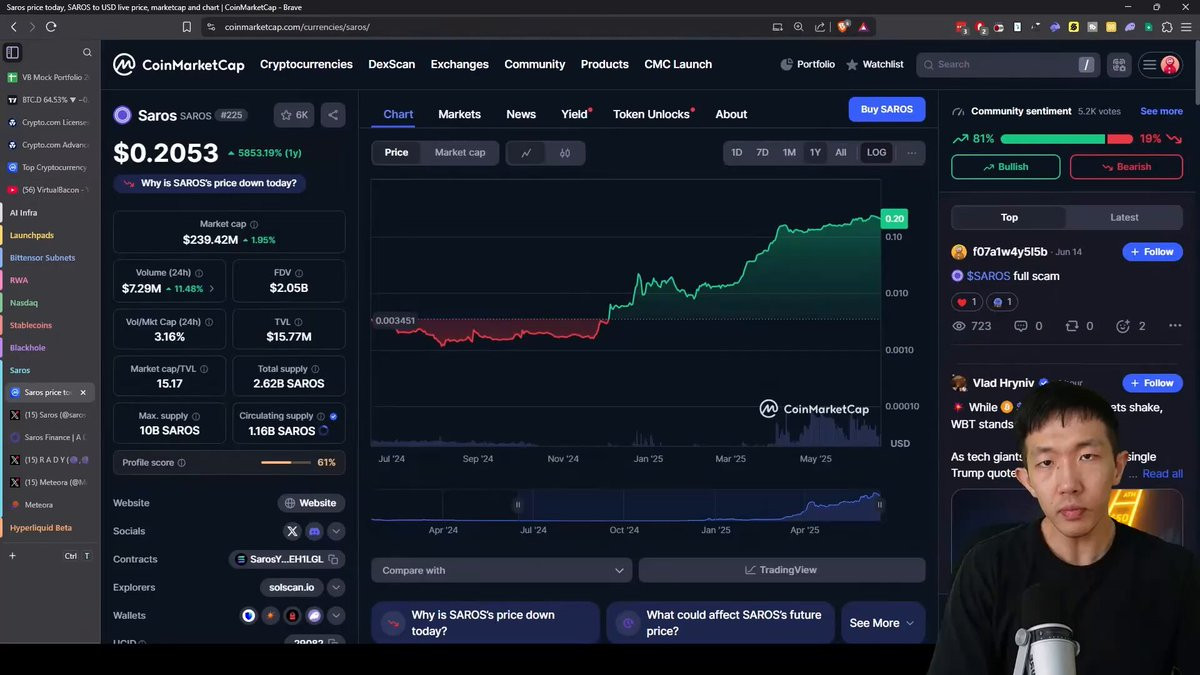Open See more community sentiment link
The width and height of the screenshot is (1200, 675).
[x=1161, y=111]
